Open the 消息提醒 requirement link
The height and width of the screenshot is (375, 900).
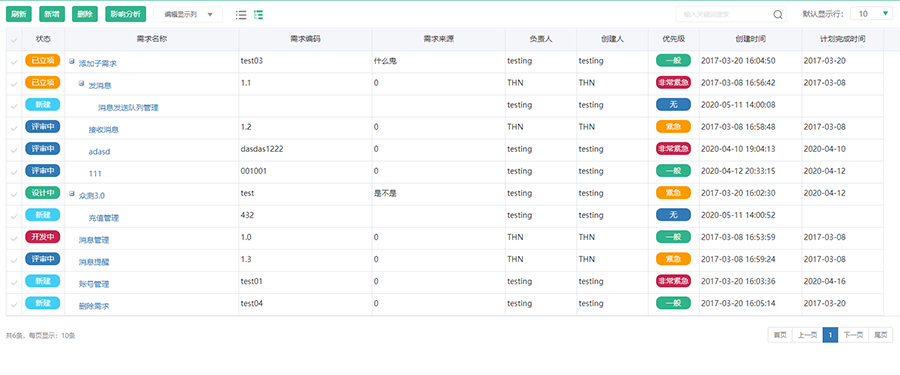point(94,262)
